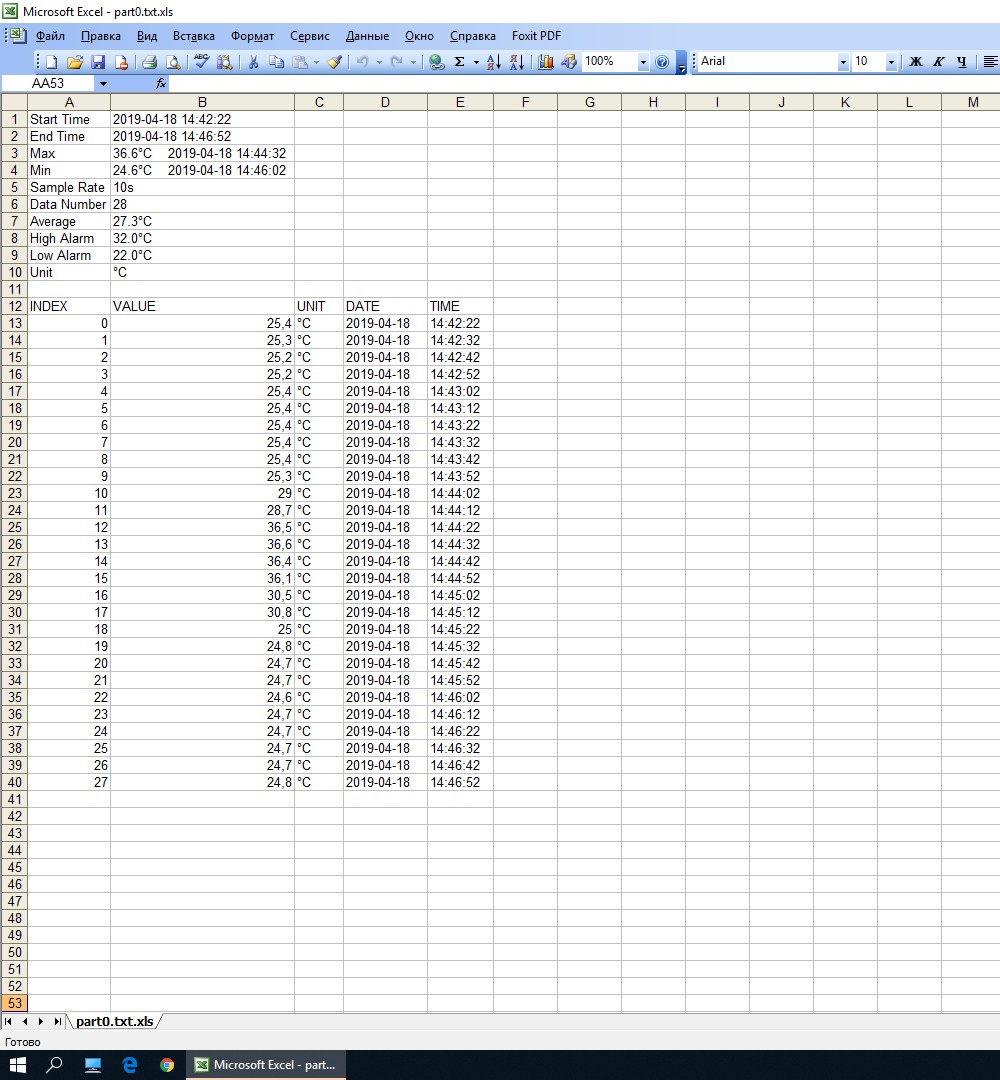The height and width of the screenshot is (1080, 1000).
Task: Open Excel Help question mark icon
Action: click(662, 62)
